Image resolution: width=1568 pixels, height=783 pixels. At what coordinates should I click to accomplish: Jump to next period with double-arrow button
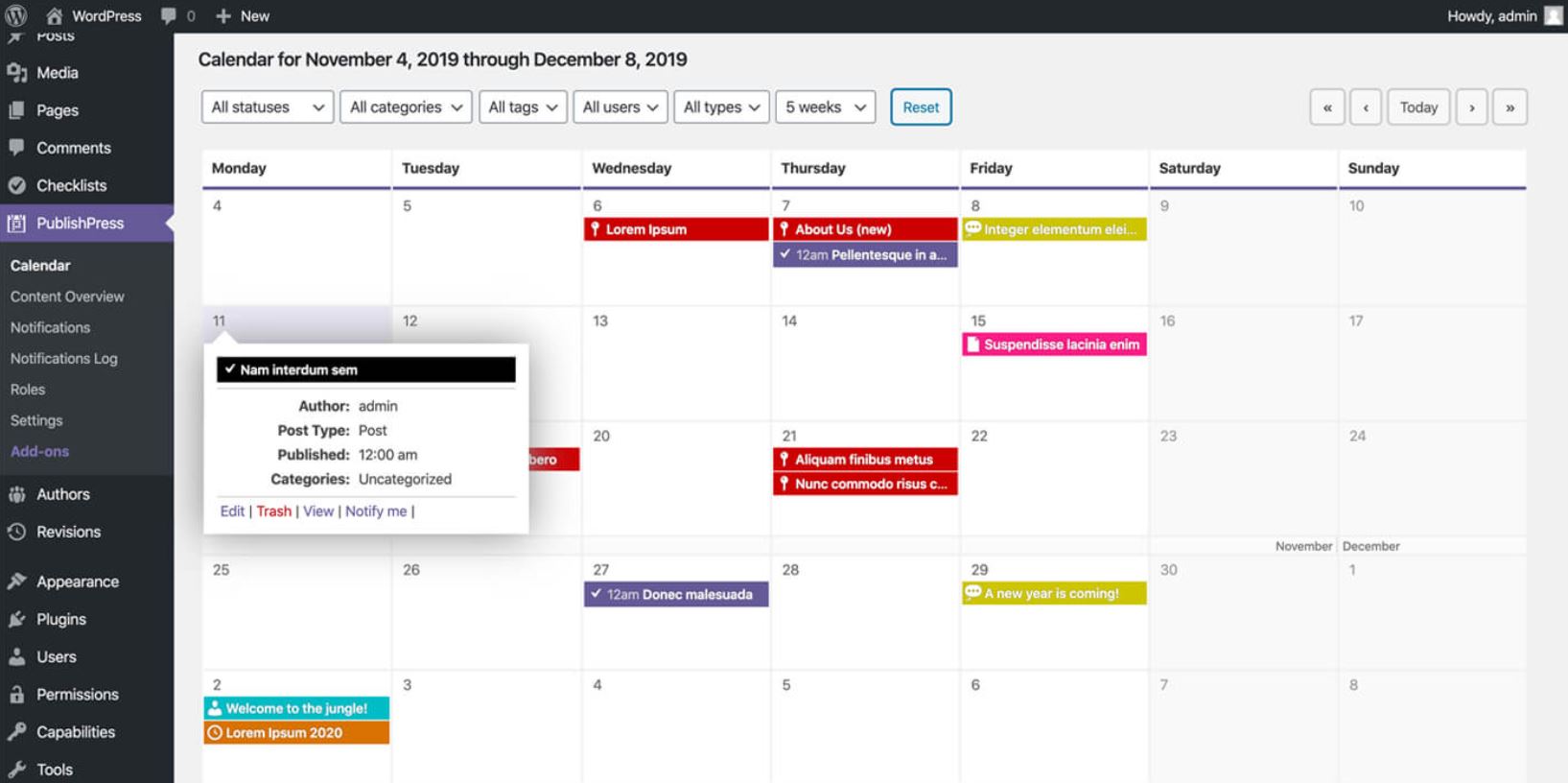(x=1509, y=107)
